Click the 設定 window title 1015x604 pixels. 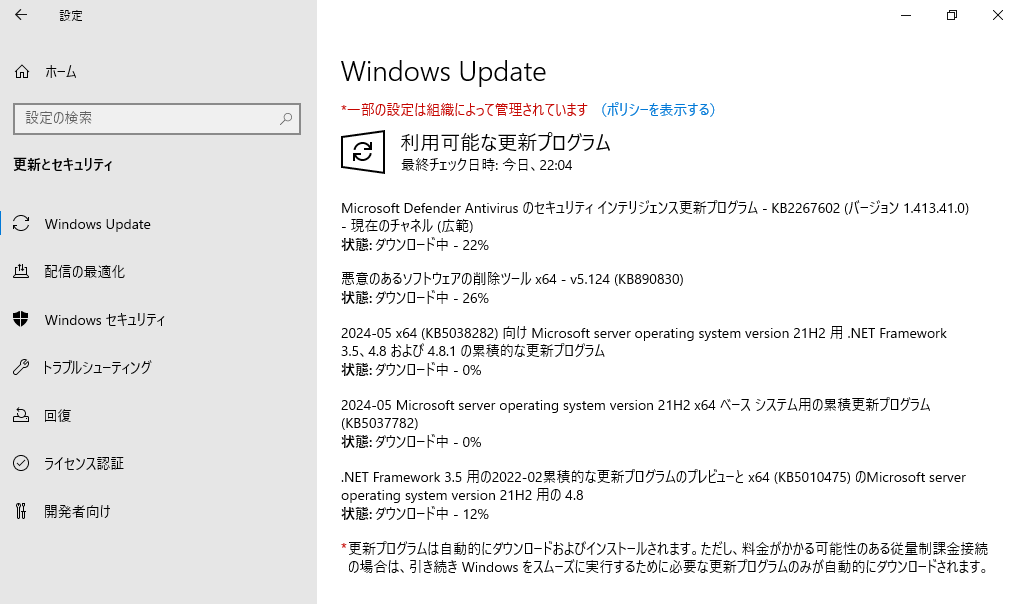pyautogui.click(x=71, y=16)
